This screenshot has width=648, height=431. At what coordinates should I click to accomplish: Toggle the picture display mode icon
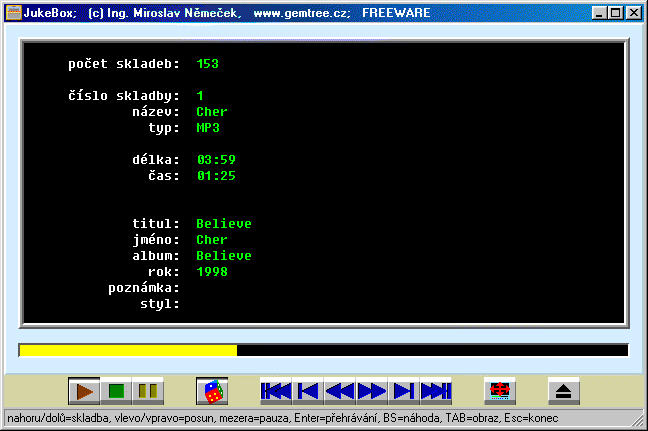pyautogui.click(x=500, y=391)
